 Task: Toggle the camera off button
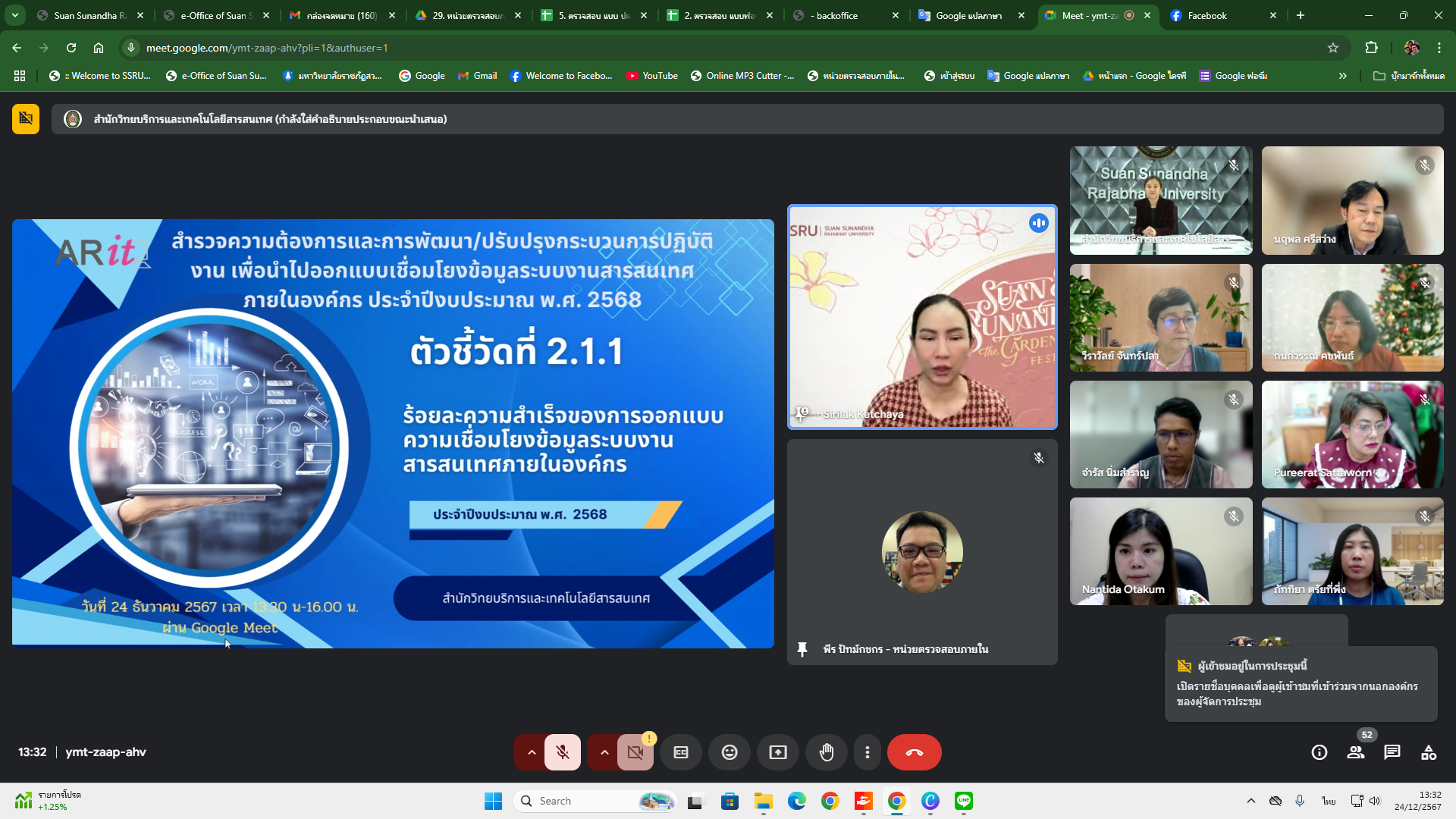click(x=635, y=752)
